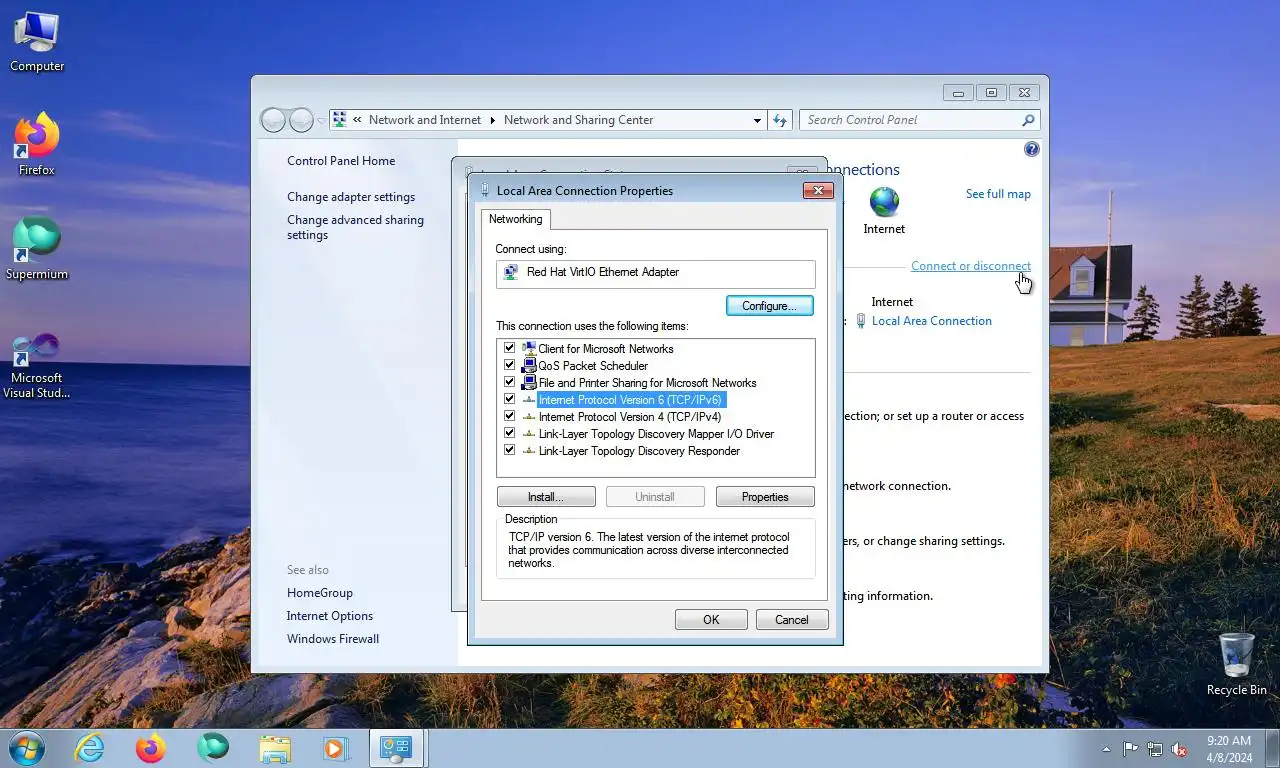Uncheck Link-Layer Topology Discovery Mapper I/O Driver
Viewport: 1280px width, 768px height.
pos(509,433)
